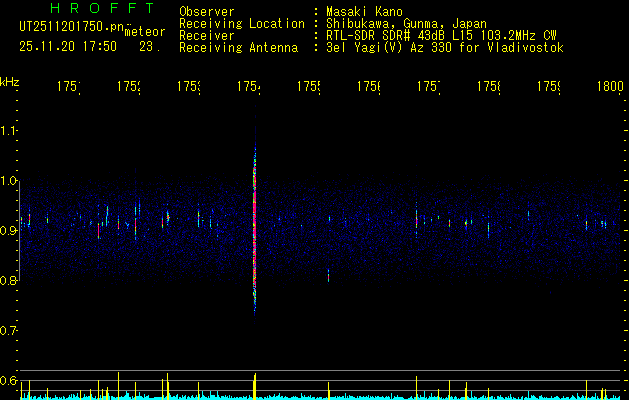Screen dimensions: 629x400
Task: Click the 1.1 frequency axis label
Action: point(9,130)
